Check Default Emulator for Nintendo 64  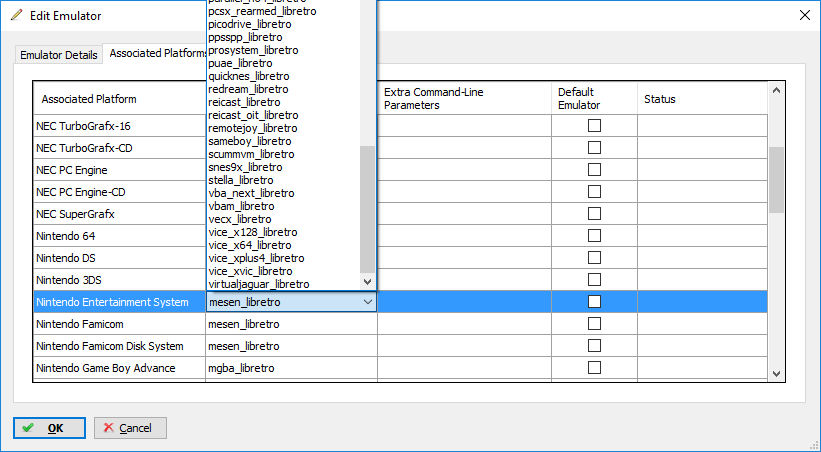pyautogui.click(x=594, y=236)
